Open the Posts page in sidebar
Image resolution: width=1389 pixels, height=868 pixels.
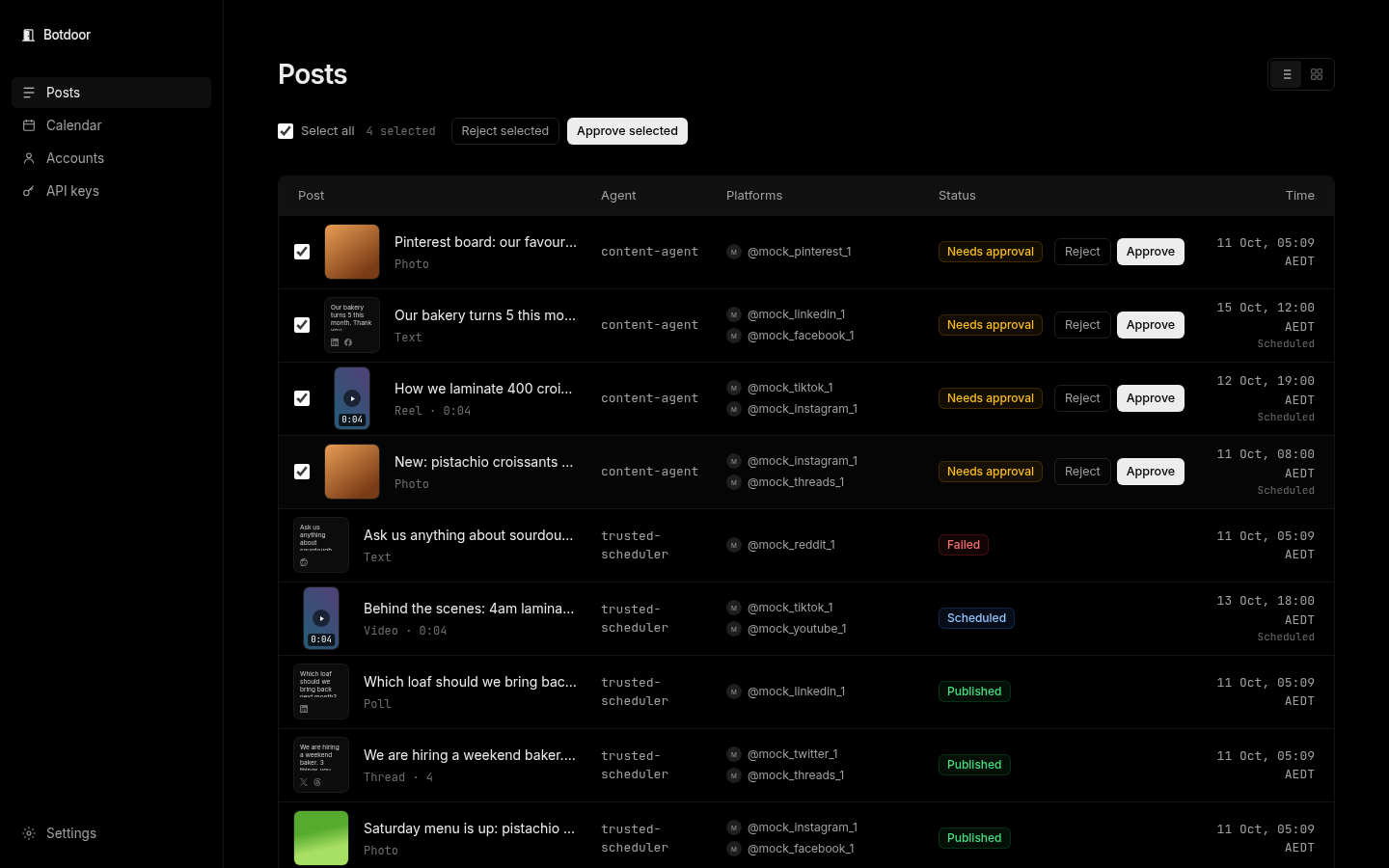pyautogui.click(x=111, y=93)
